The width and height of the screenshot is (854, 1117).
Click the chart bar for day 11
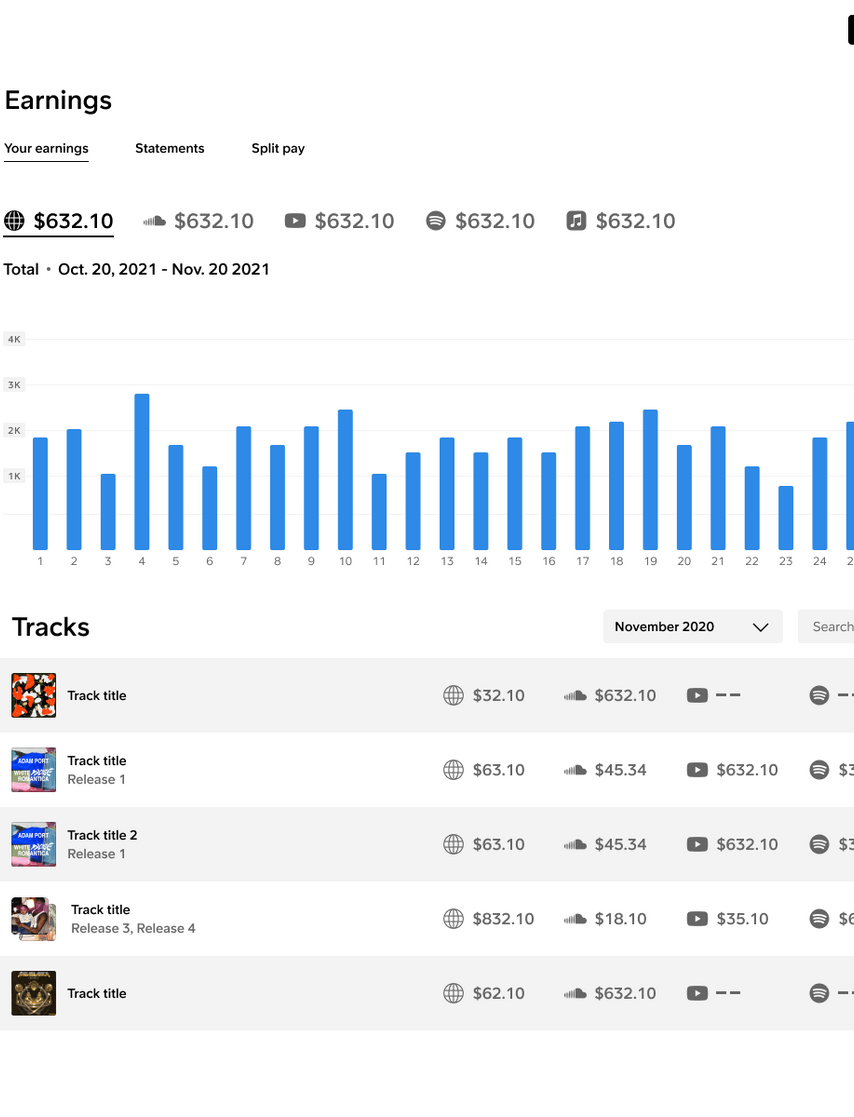(x=379, y=511)
